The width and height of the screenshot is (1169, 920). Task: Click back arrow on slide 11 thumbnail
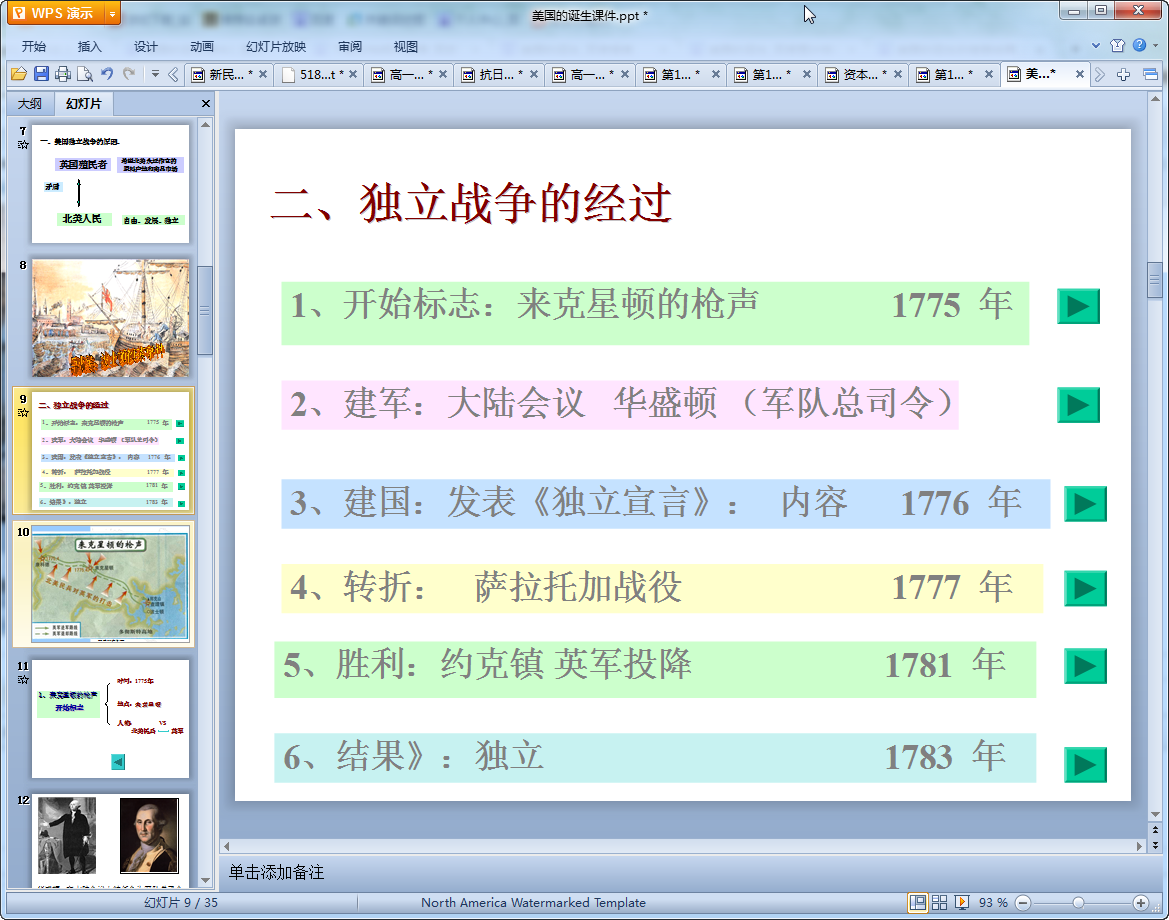(118, 761)
